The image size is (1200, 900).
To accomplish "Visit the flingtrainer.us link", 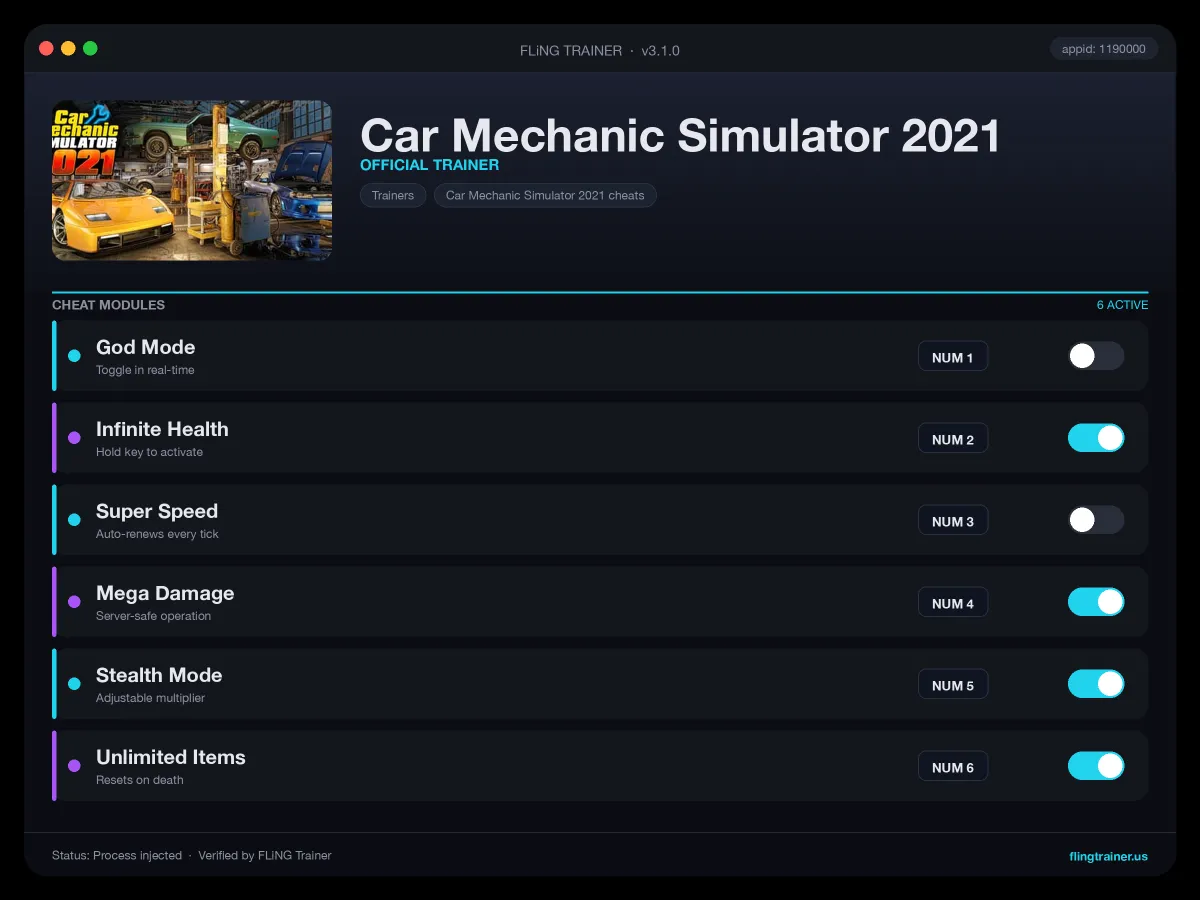I will [1108, 856].
